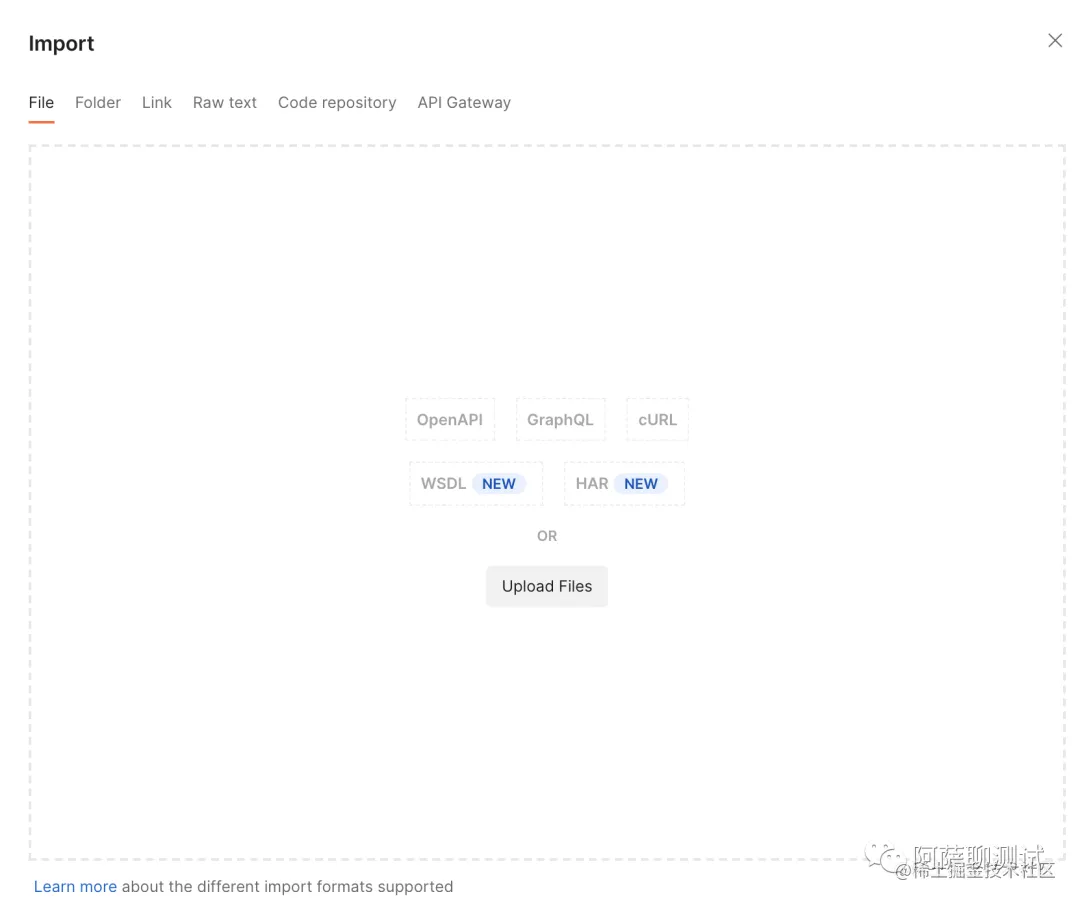This screenshot has height=905, width=1080.
Task: Click the OR separator text
Action: tap(547, 536)
